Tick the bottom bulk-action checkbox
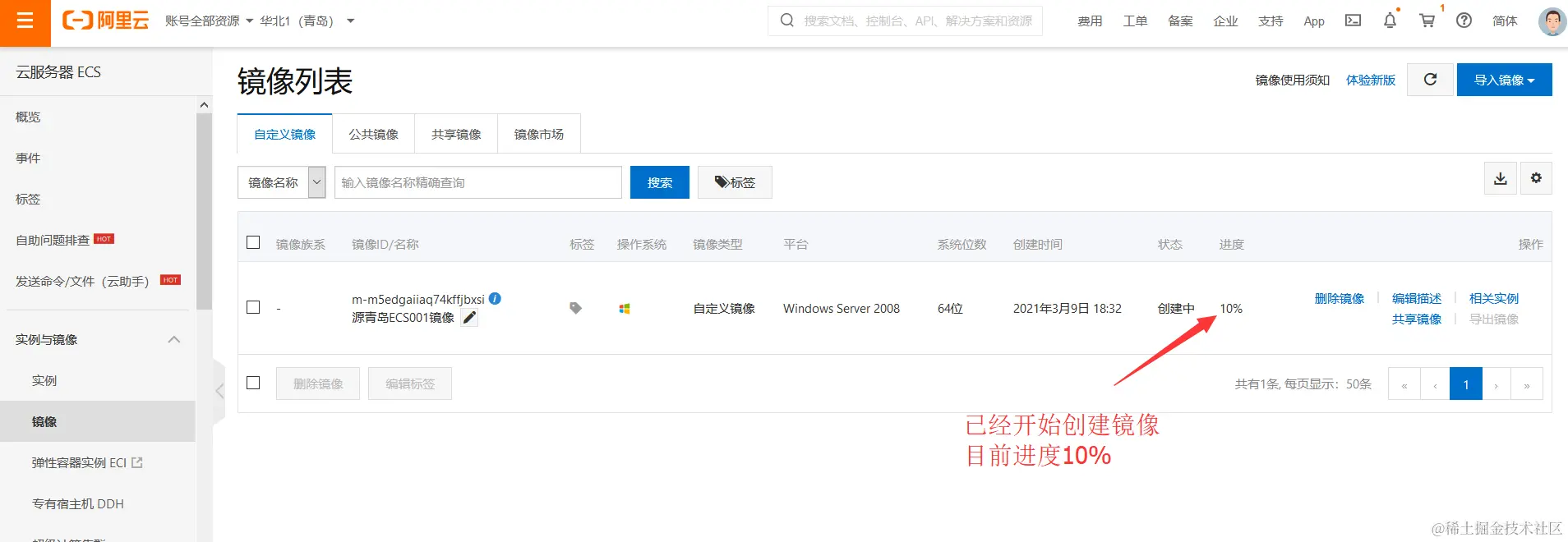This screenshot has height=542, width=1568. coord(253,383)
